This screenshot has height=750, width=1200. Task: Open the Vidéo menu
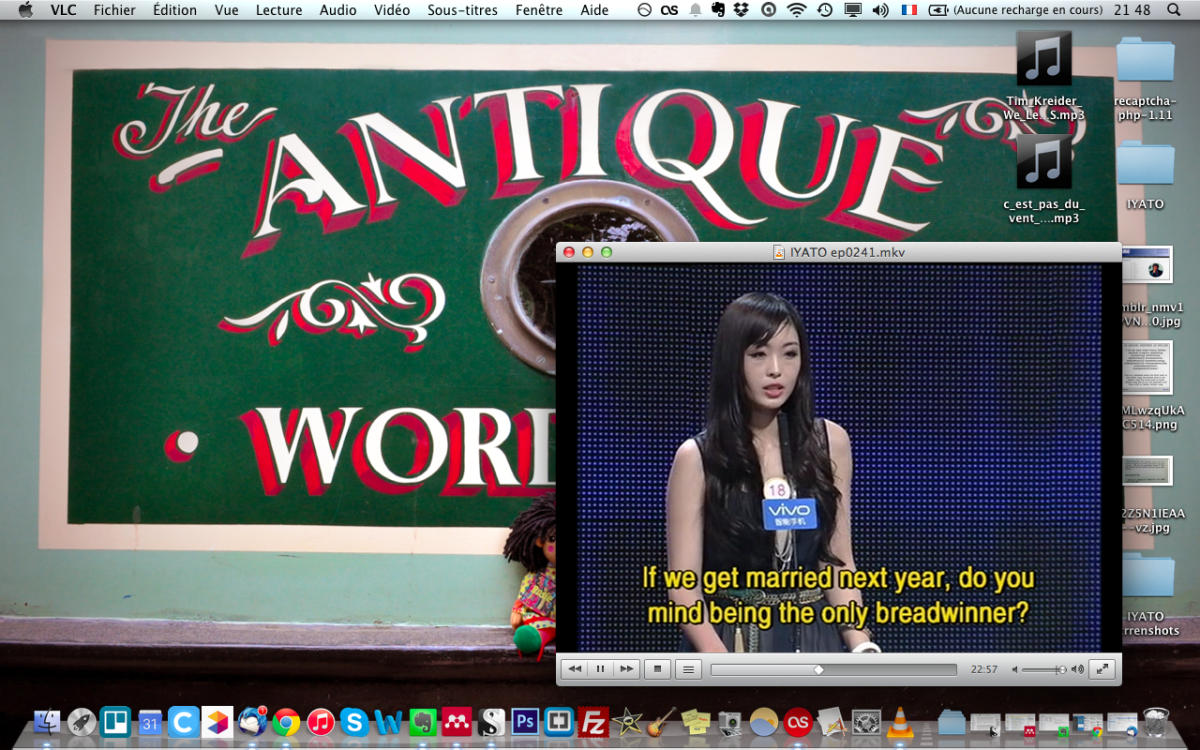tap(392, 10)
